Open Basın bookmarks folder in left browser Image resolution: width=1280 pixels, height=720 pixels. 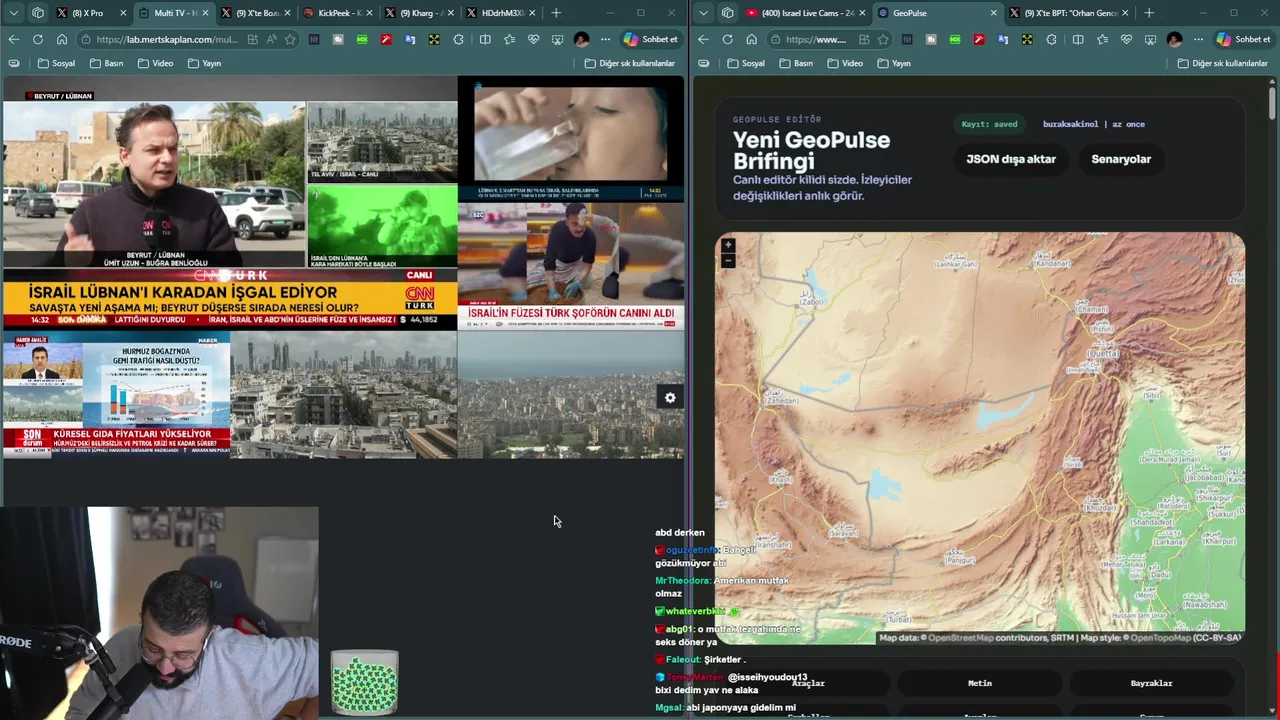[x=107, y=63]
